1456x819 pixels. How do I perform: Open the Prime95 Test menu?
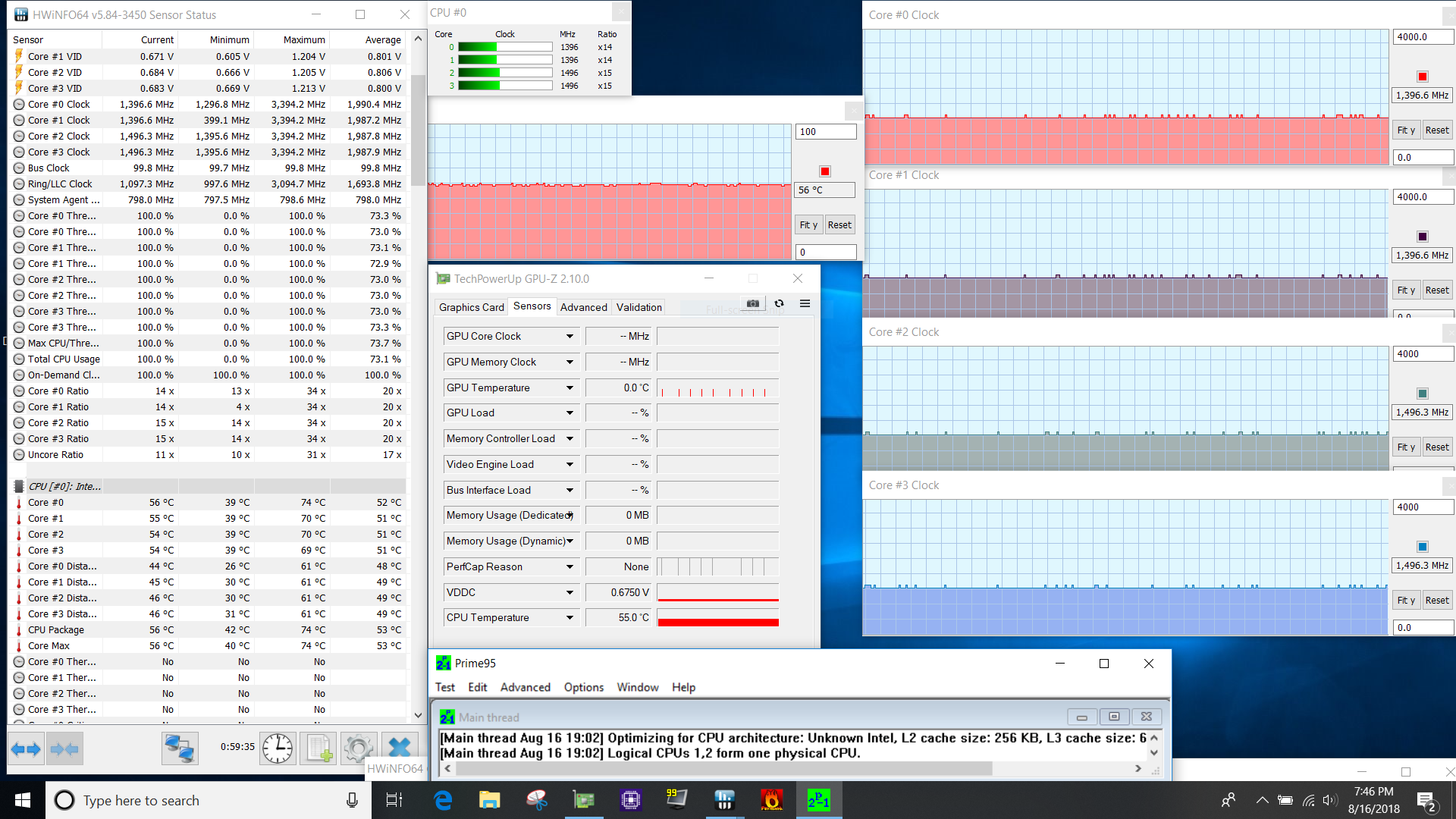tap(445, 687)
